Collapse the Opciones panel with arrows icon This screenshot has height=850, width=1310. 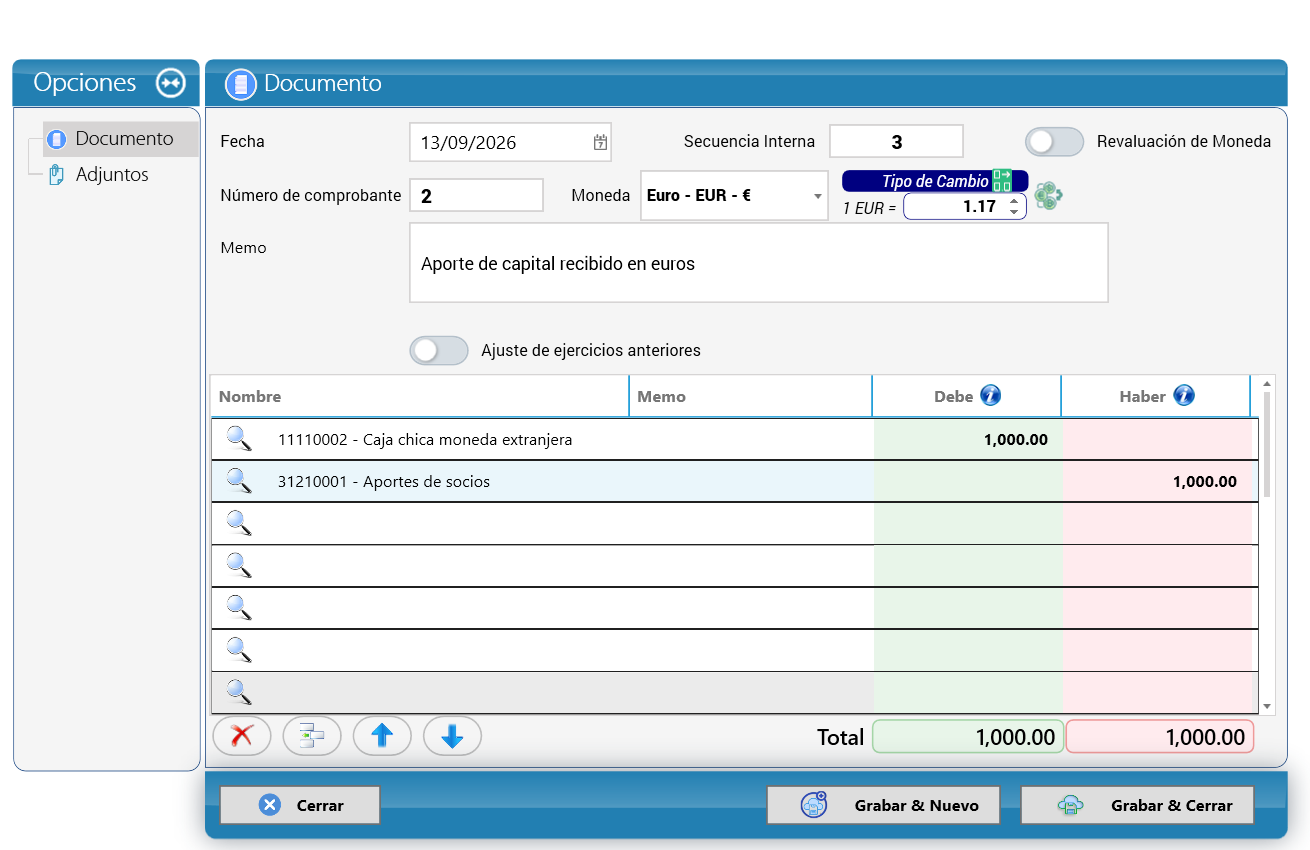pyautogui.click(x=171, y=83)
